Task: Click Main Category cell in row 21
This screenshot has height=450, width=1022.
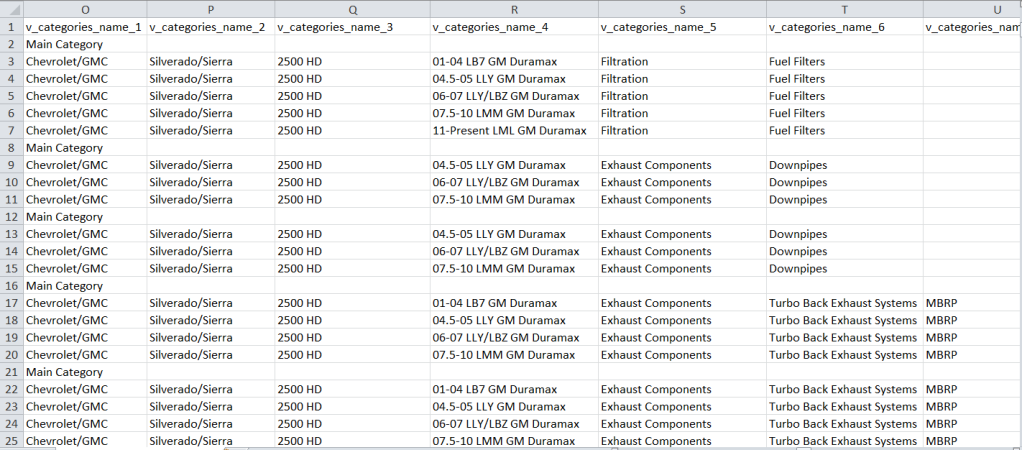Action: click(x=85, y=372)
